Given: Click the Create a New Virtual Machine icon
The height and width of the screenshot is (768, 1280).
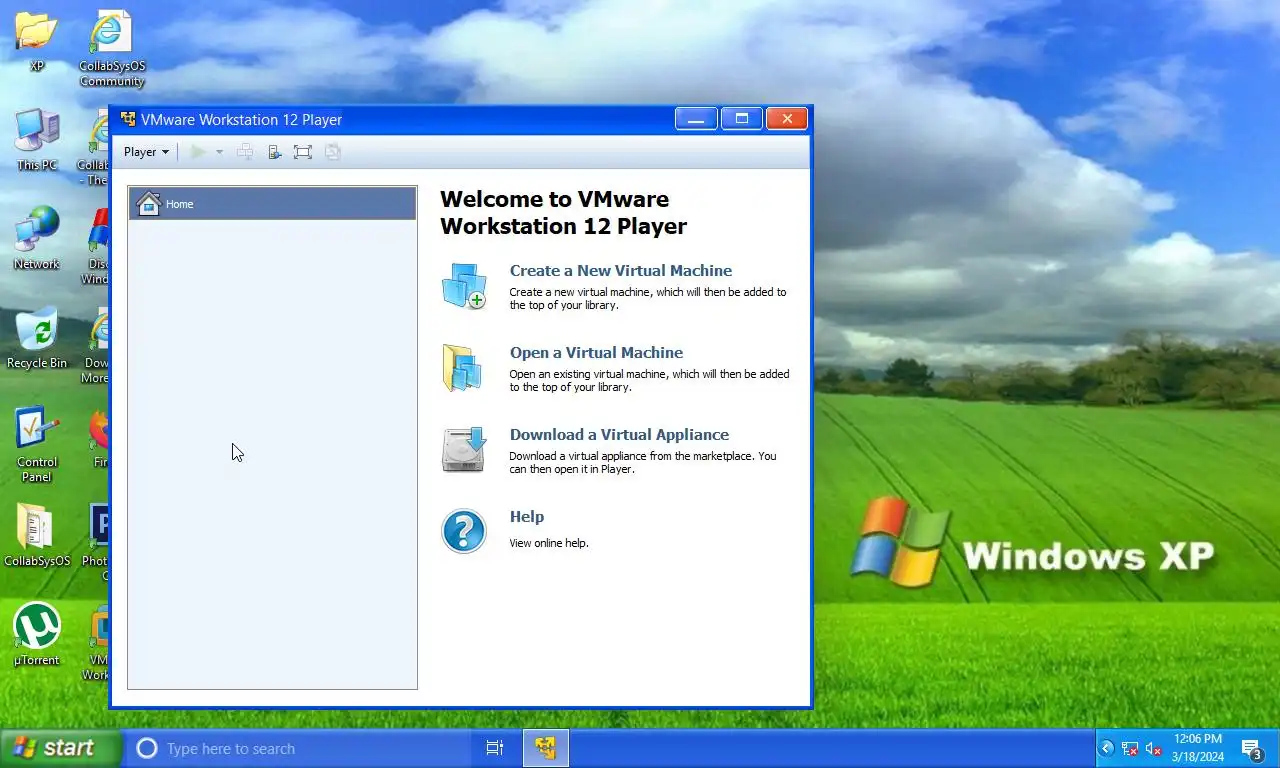Looking at the screenshot, I should (x=463, y=286).
